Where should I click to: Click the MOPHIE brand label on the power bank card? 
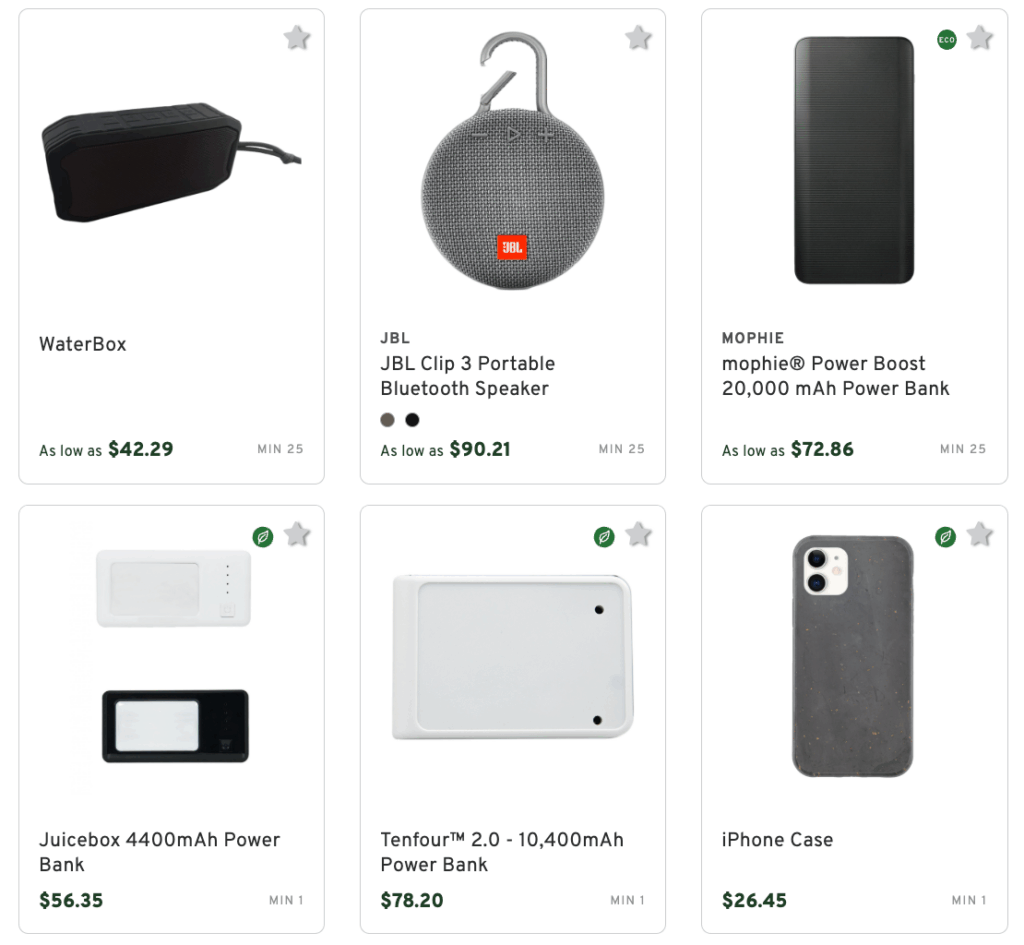(753, 338)
